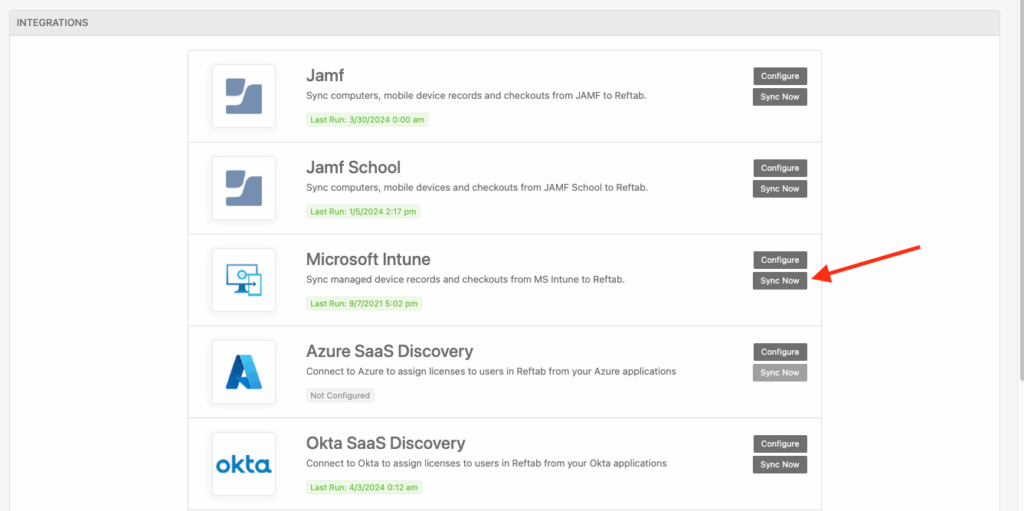Image resolution: width=1024 pixels, height=511 pixels.
Task: Click the Jamf School logo icon
Action: tap(243, 188)
